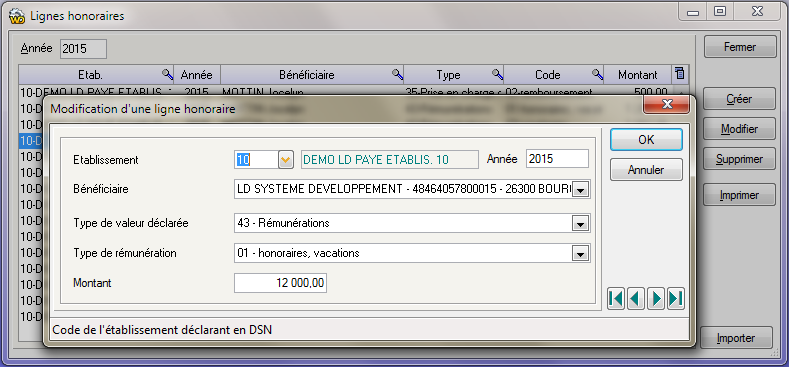
Task: Open Type de rémunération dropdown
Action: pos(581,254)
